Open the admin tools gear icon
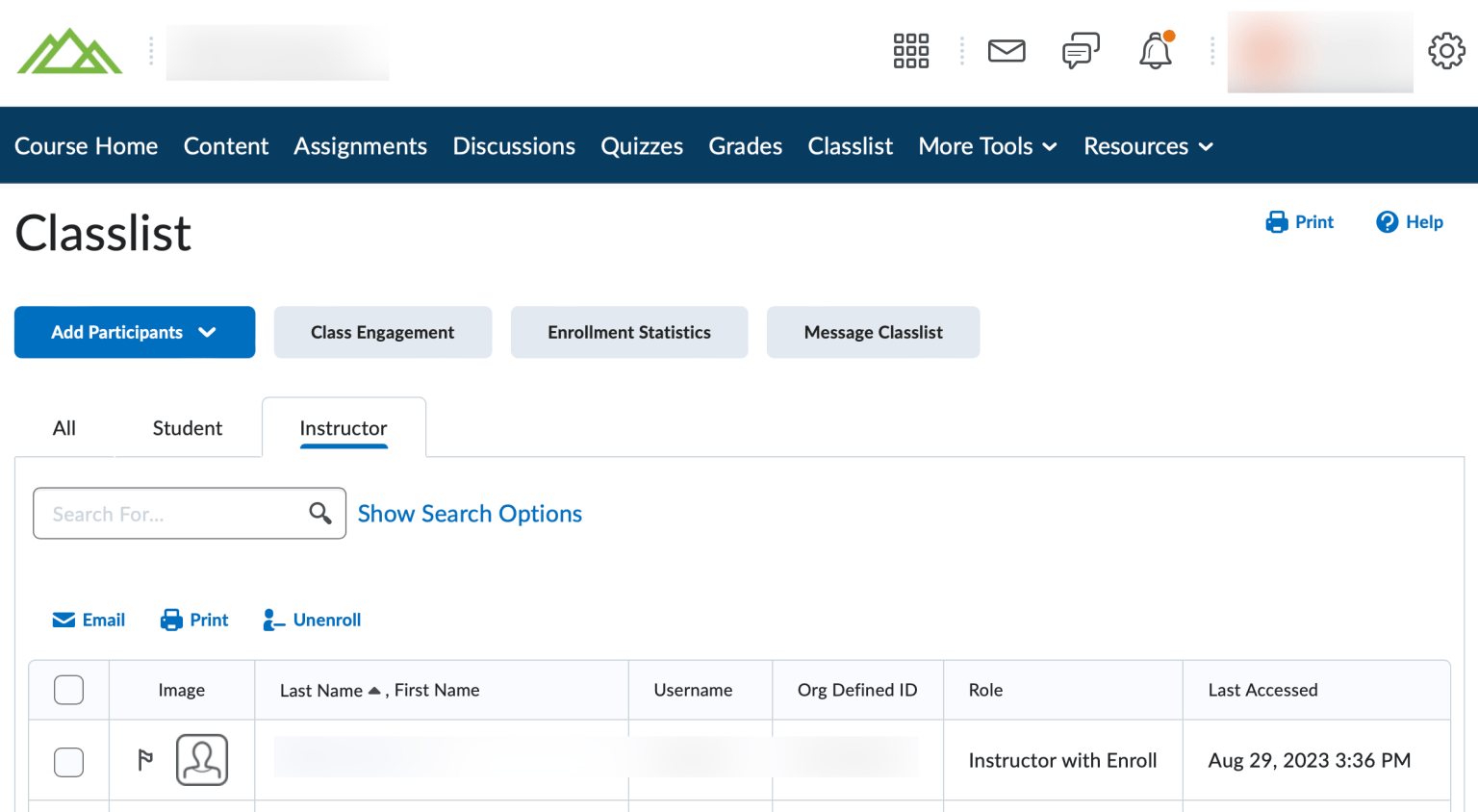1478x812 pixels. pos(1446,51)
